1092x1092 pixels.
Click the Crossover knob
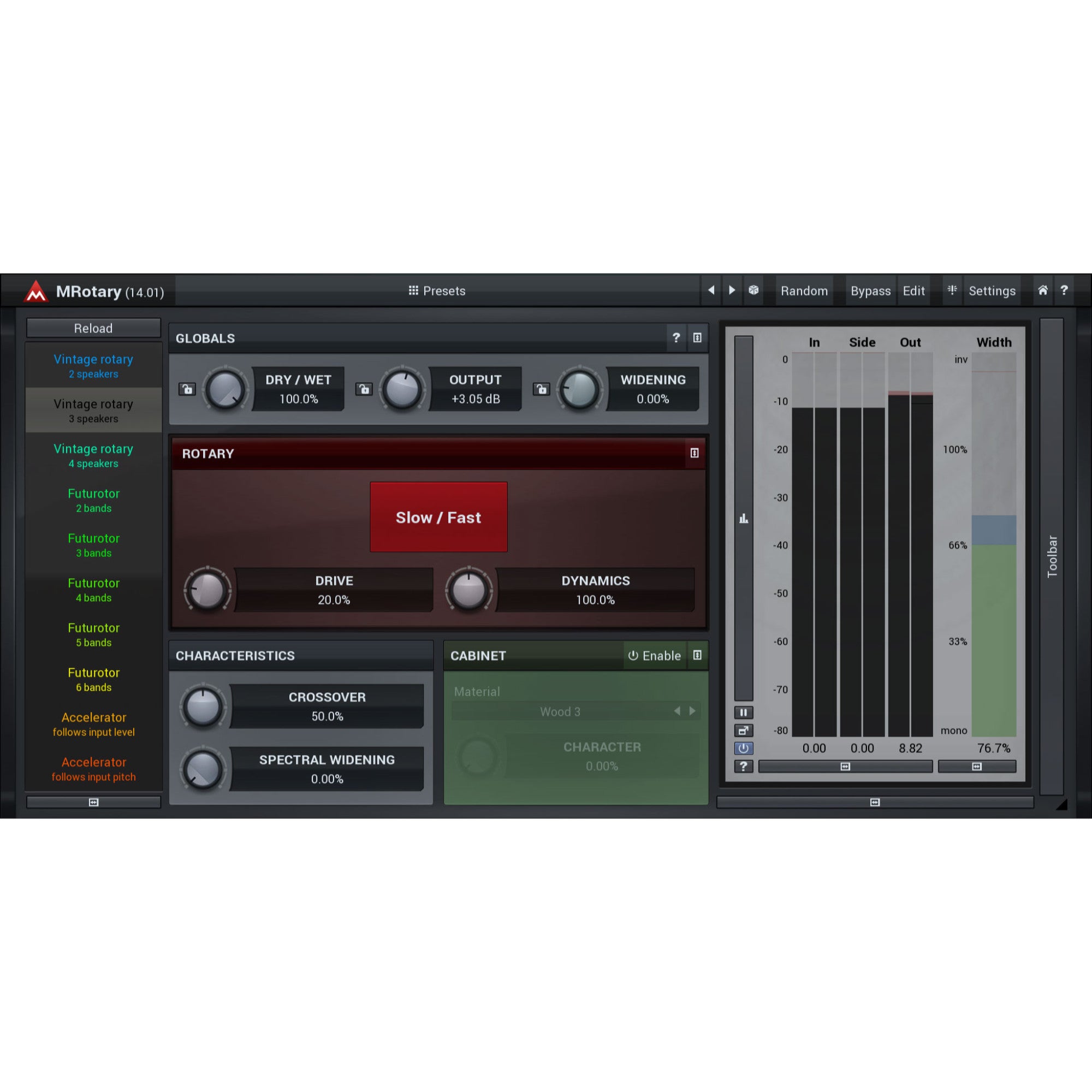(x=203, y=706)
